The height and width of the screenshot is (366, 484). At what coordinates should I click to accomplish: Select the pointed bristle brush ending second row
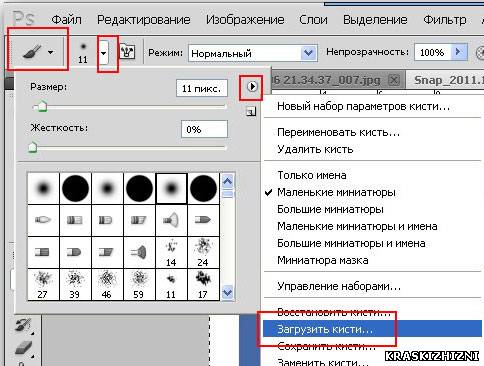pos(203,220)
